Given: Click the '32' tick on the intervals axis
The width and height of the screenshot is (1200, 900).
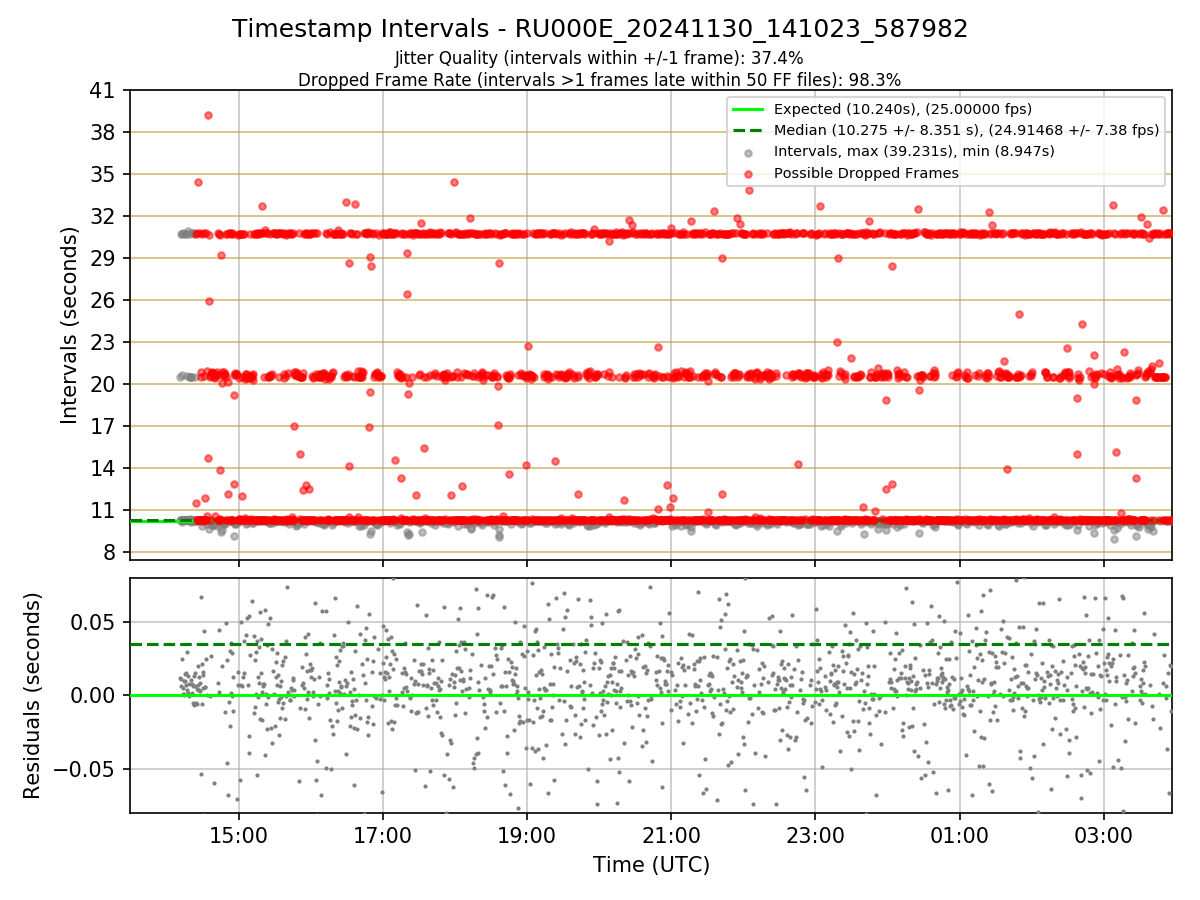Looking at the screenshot, I should 103,216.
